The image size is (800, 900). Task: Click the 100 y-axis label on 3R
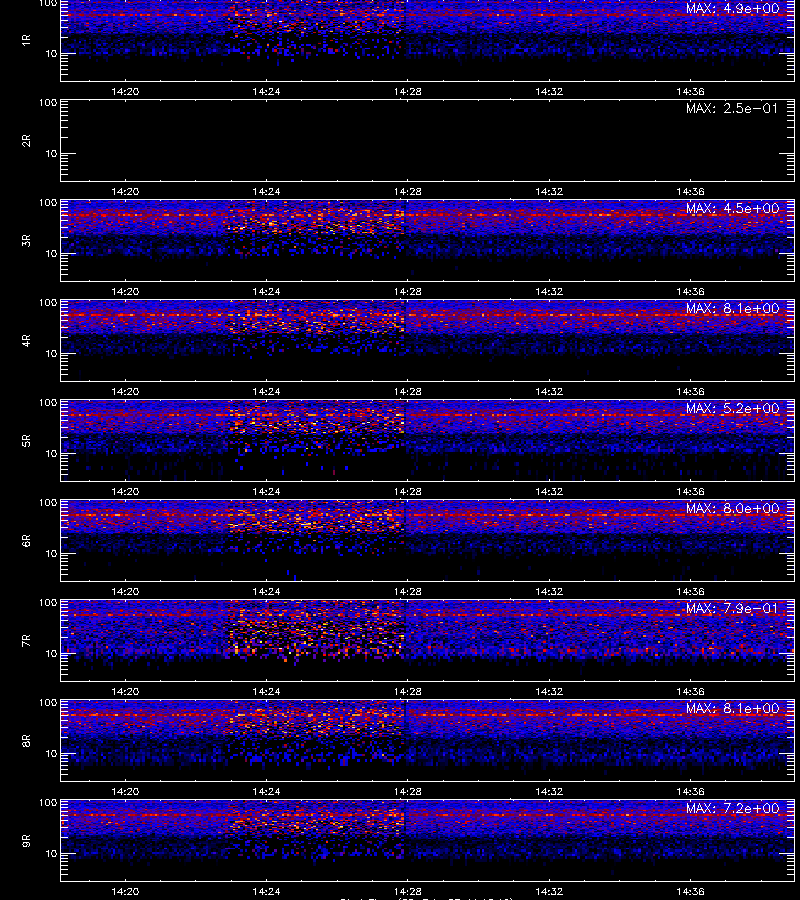coord(48,203)
